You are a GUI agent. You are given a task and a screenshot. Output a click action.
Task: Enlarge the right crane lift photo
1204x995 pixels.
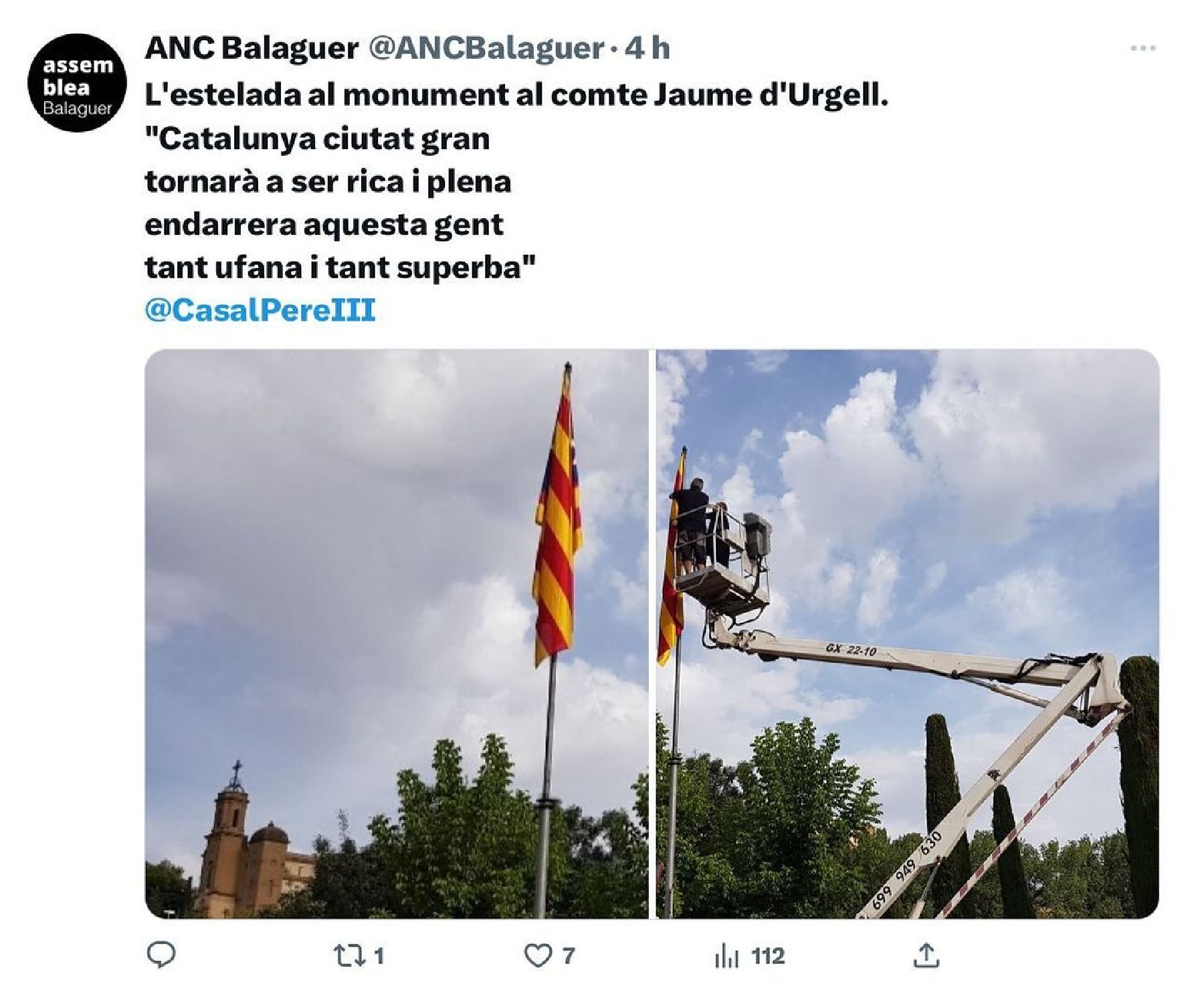pos(908,634)
